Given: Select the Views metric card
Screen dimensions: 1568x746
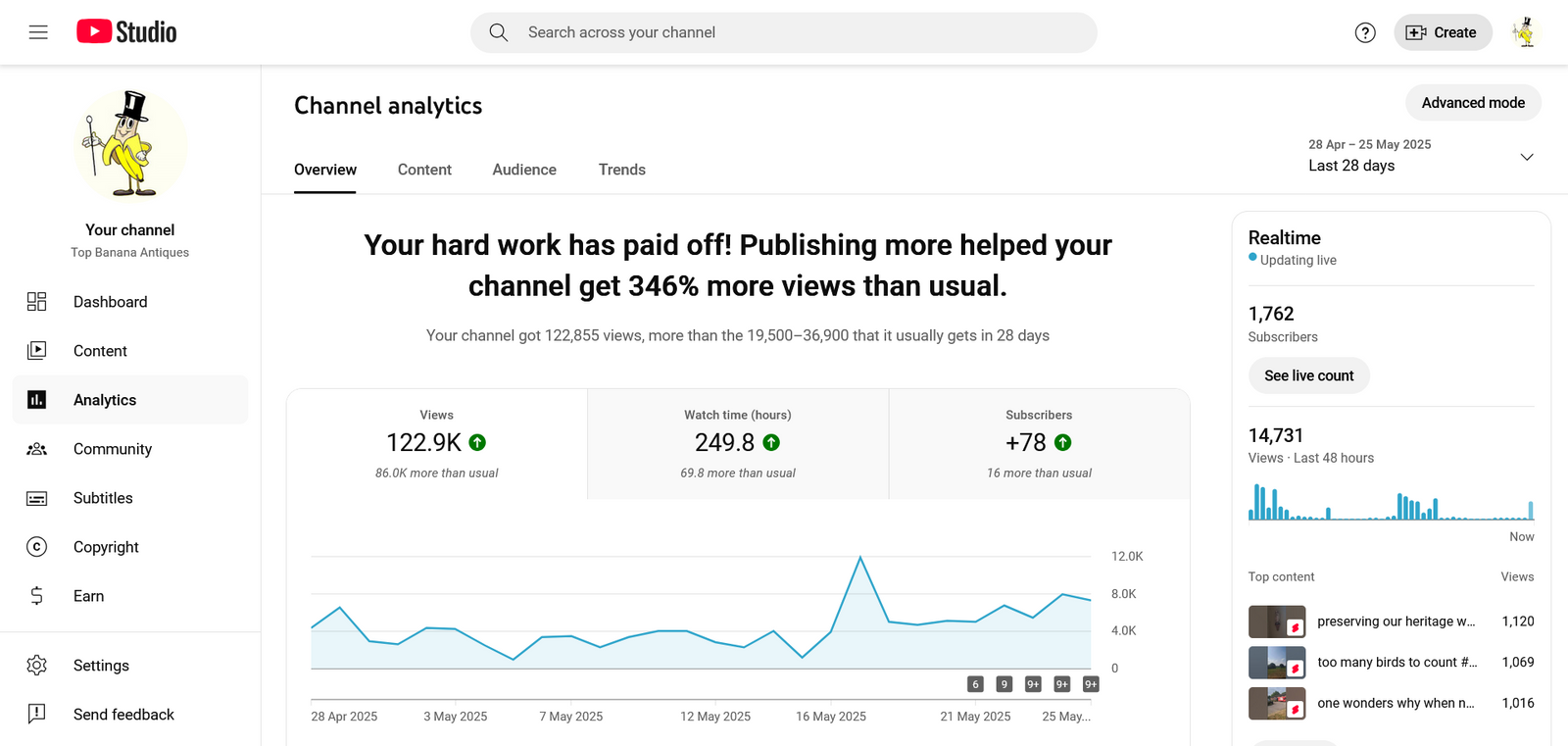Looking at the screenshot, I should [436, 444].
